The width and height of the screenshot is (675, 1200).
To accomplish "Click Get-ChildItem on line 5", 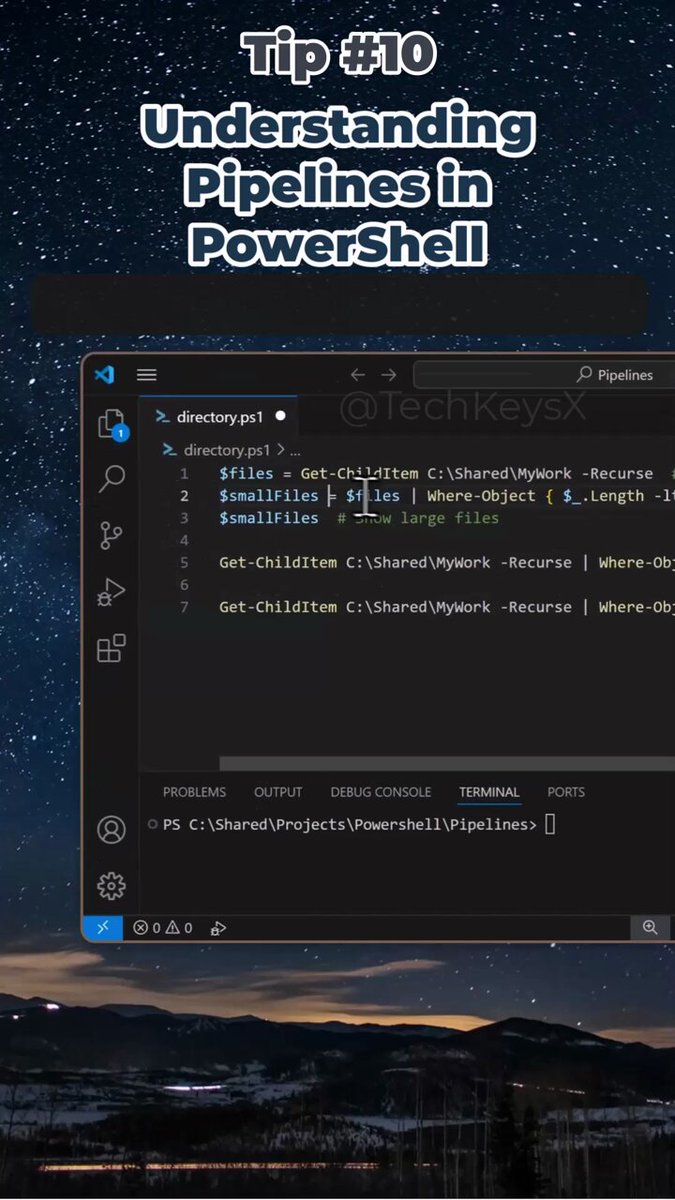I will point(278,562).
